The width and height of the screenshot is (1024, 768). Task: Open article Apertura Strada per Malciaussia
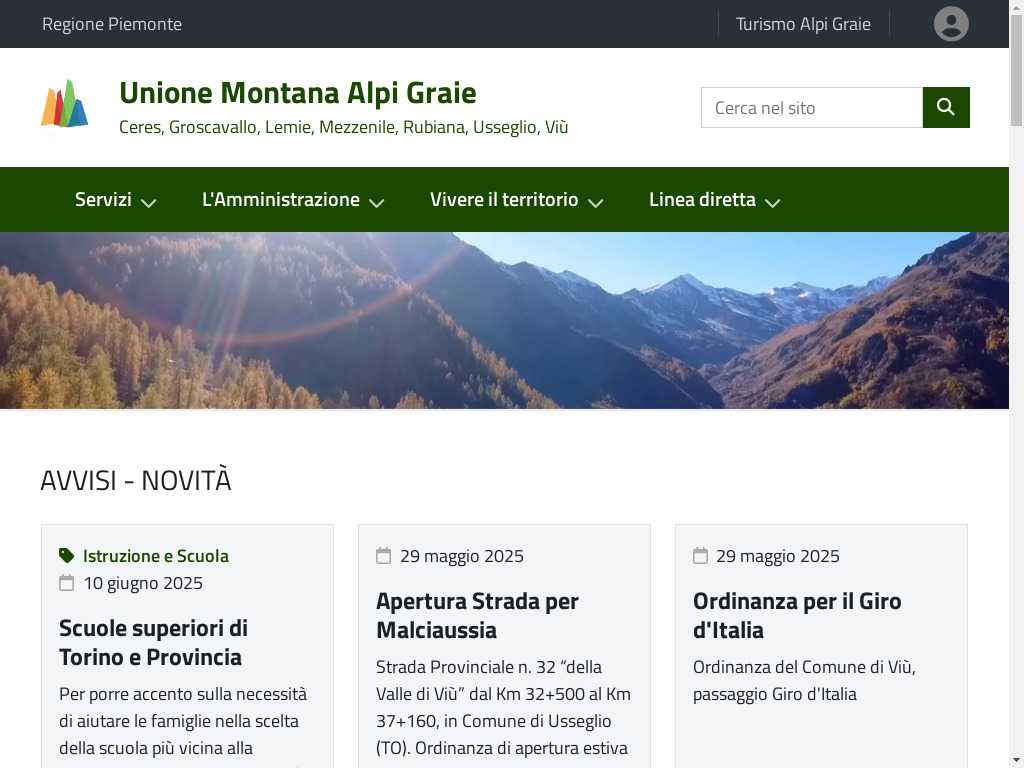pyautogui.click(x=477, y=615)
